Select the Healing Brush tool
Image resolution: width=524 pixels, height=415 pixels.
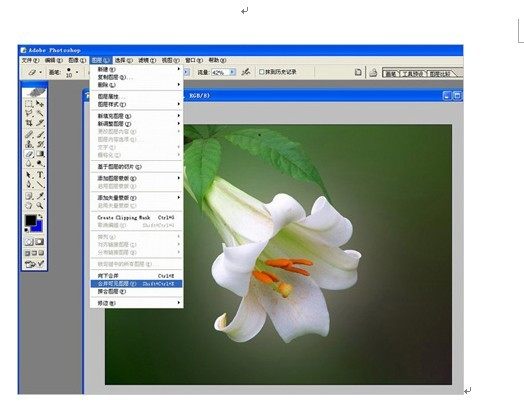(x=29, y=134)
